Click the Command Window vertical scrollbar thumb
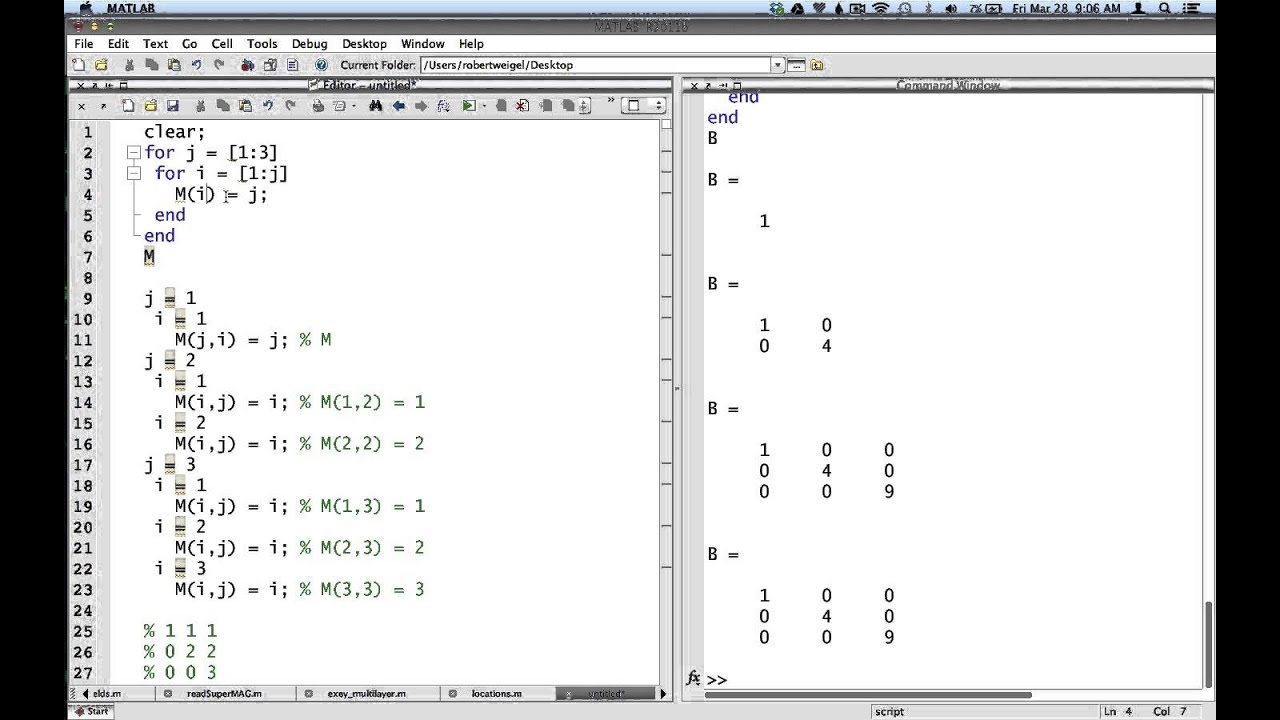Image resolution: width=1280 pixels, height=720 pixels. pyautogui.click(x=1208, y=644)
